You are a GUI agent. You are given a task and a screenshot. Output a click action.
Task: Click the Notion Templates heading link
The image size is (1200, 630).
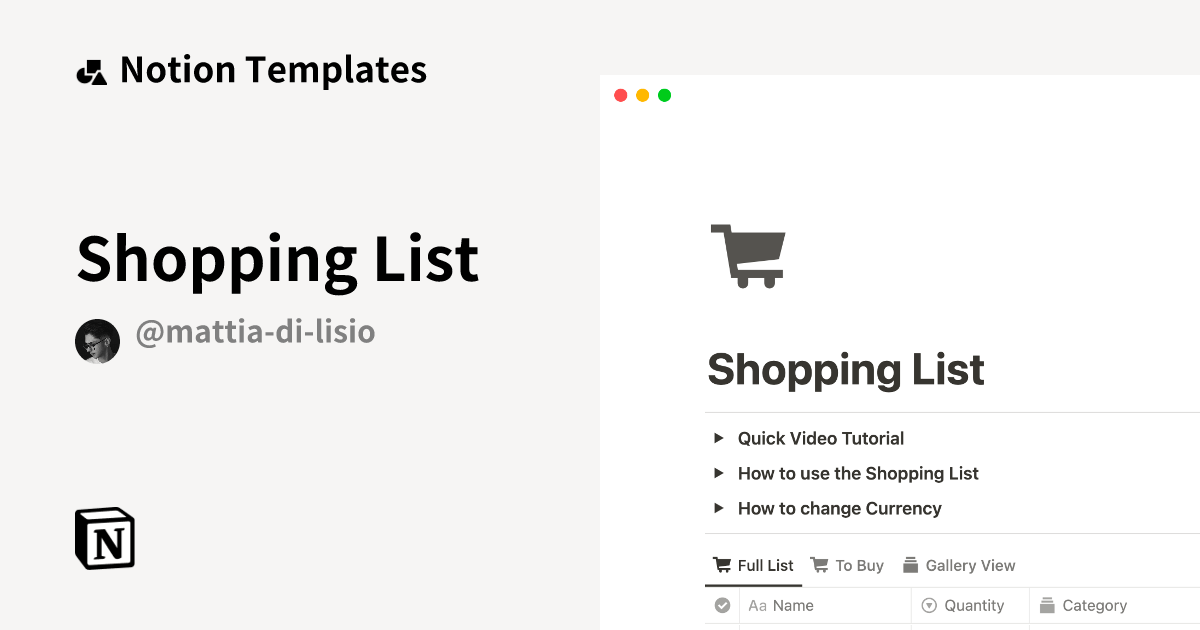(273, 70)
